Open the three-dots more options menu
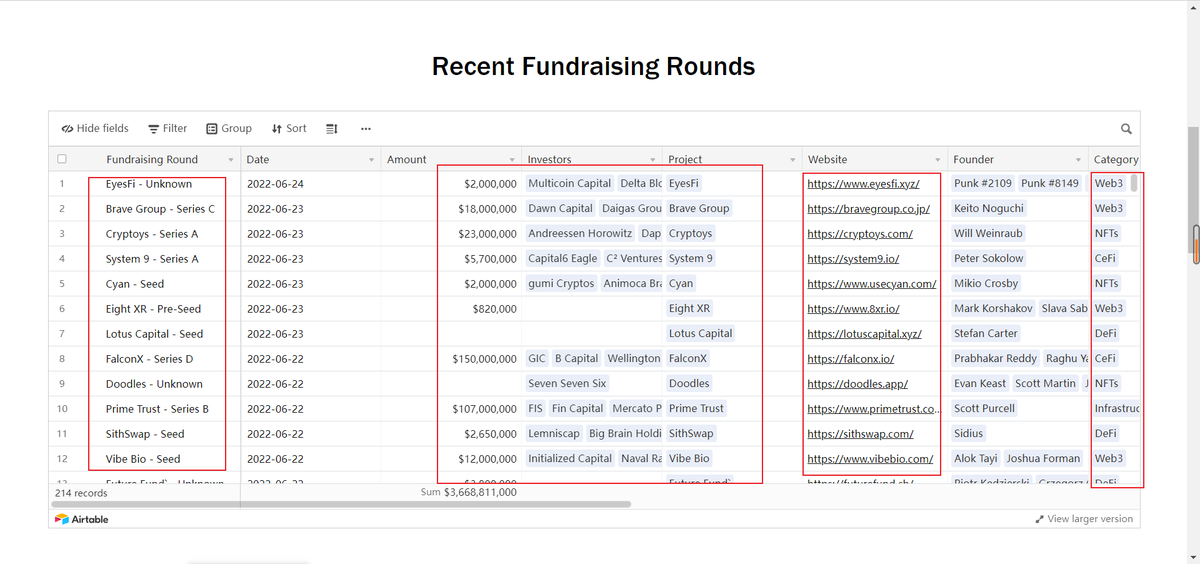 point(366,129)
